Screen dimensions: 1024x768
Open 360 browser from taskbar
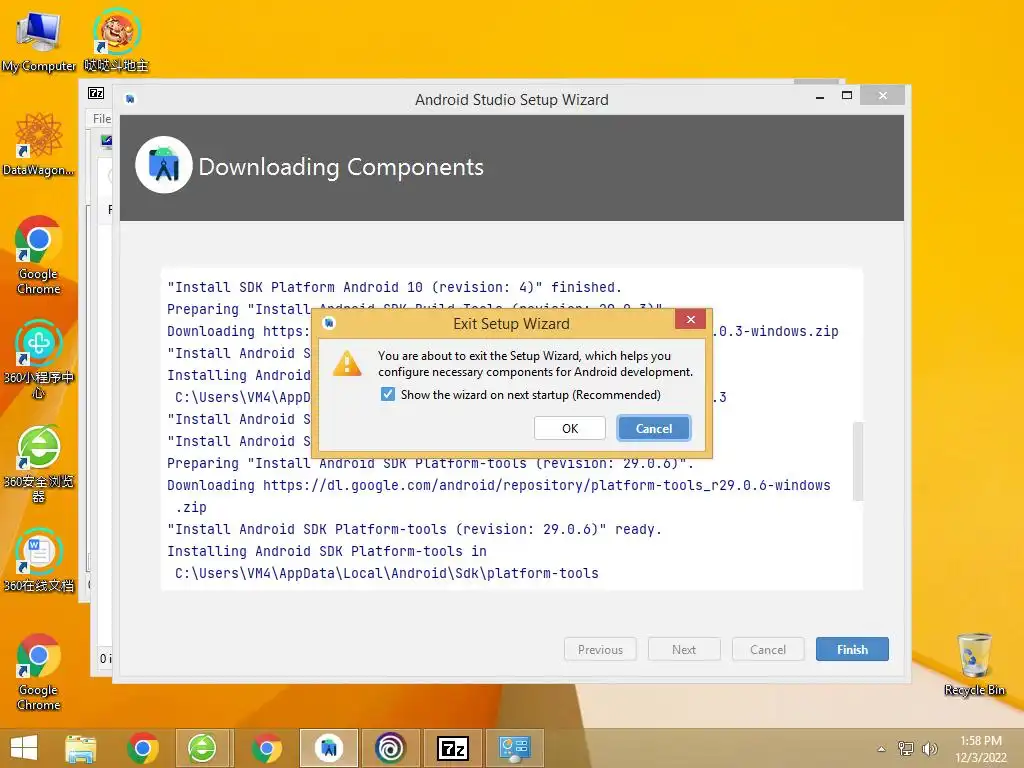tap(202, 748)
